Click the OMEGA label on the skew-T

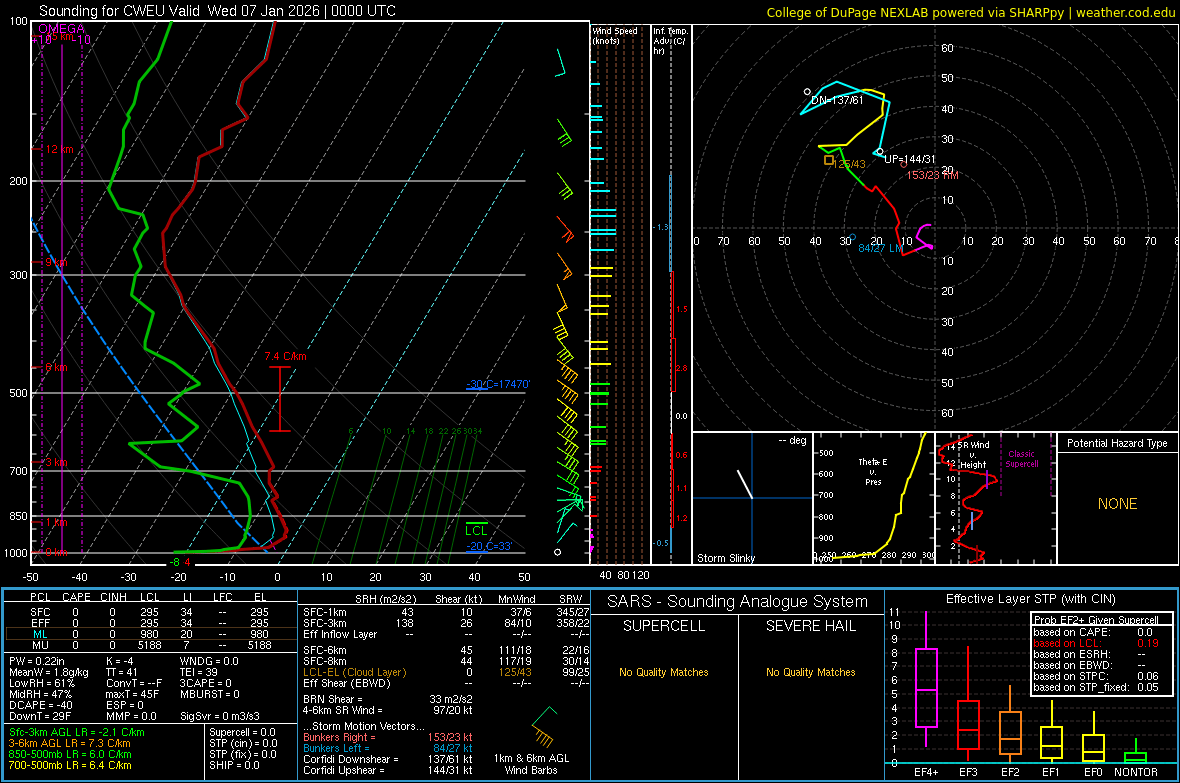click(61, 29)
